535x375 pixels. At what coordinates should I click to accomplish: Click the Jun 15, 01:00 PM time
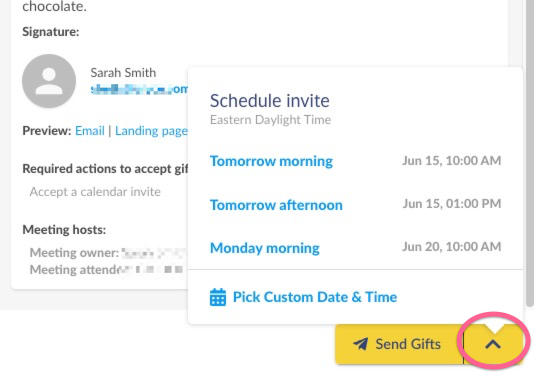[452, 204]
